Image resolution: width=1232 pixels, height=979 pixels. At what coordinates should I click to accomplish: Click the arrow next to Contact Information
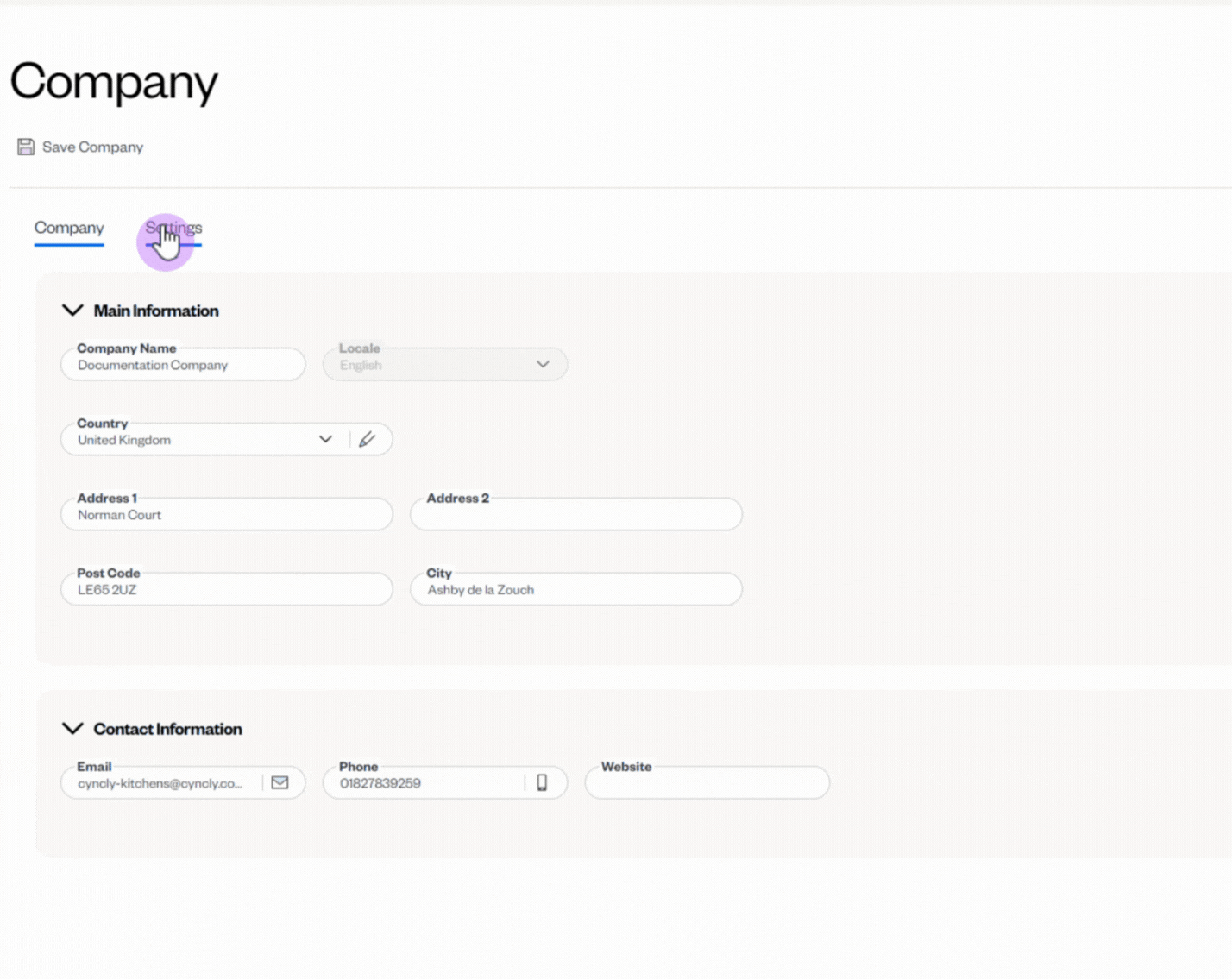click(x=72, y=728)
